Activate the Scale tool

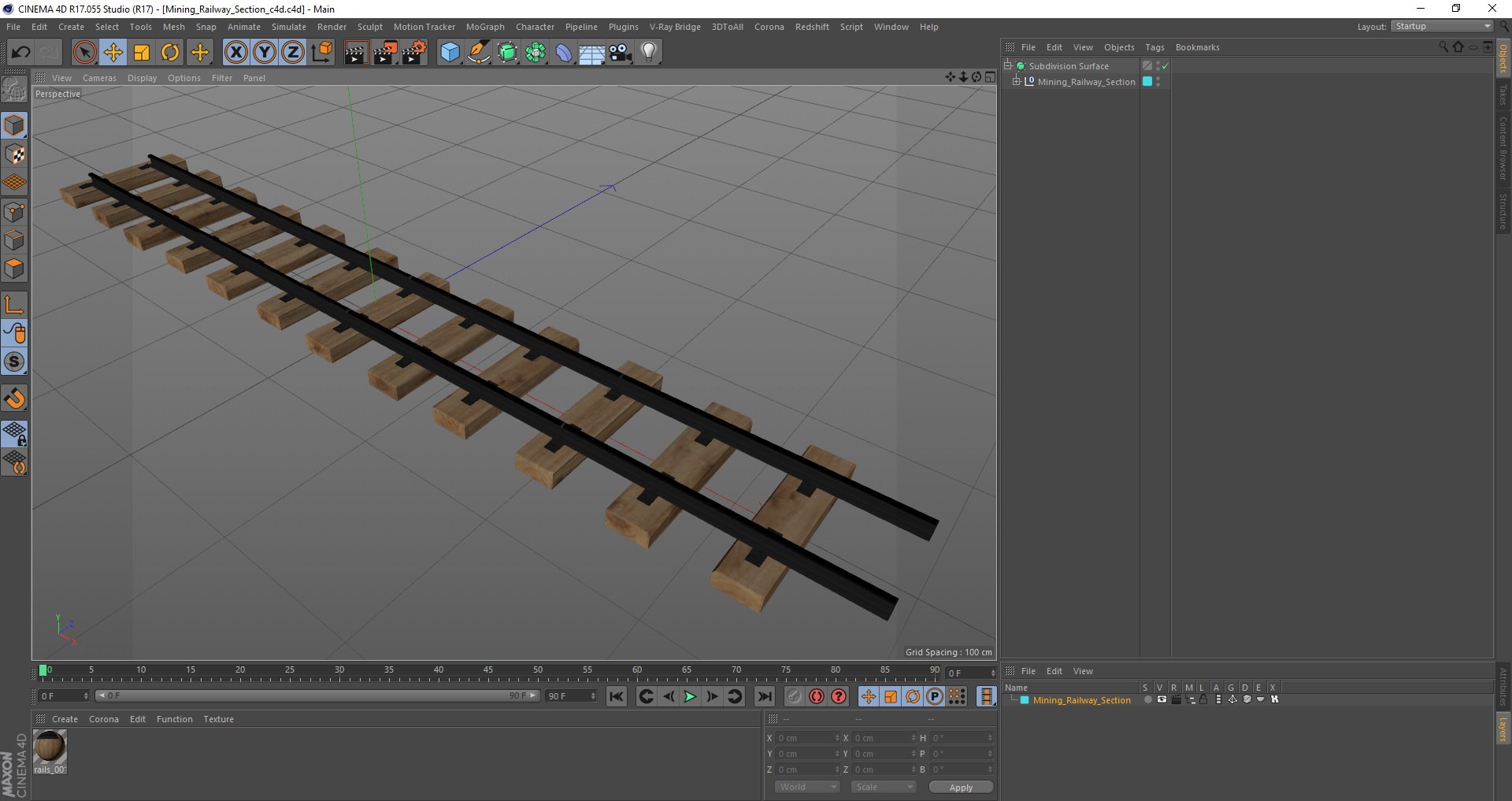click(142, 53)
